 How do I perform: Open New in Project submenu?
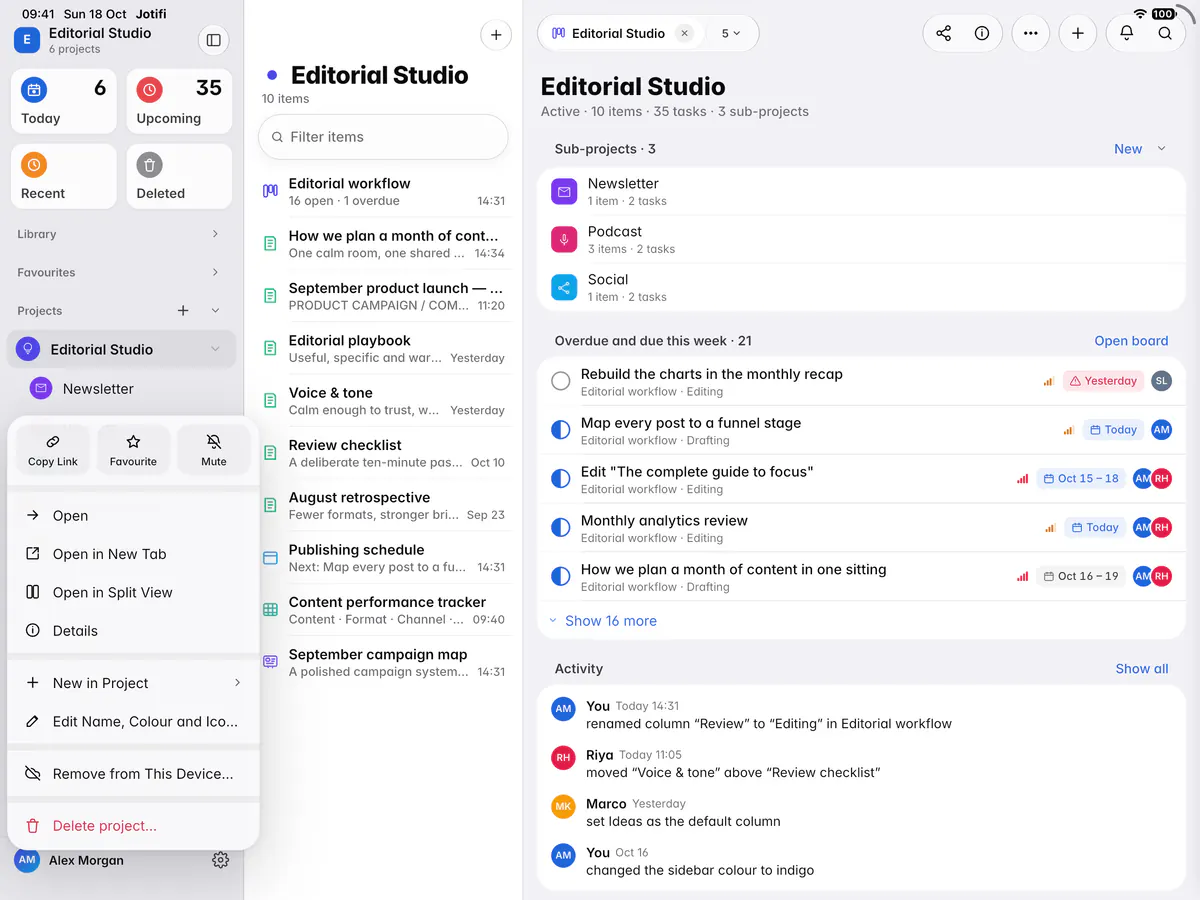[133, 683]
